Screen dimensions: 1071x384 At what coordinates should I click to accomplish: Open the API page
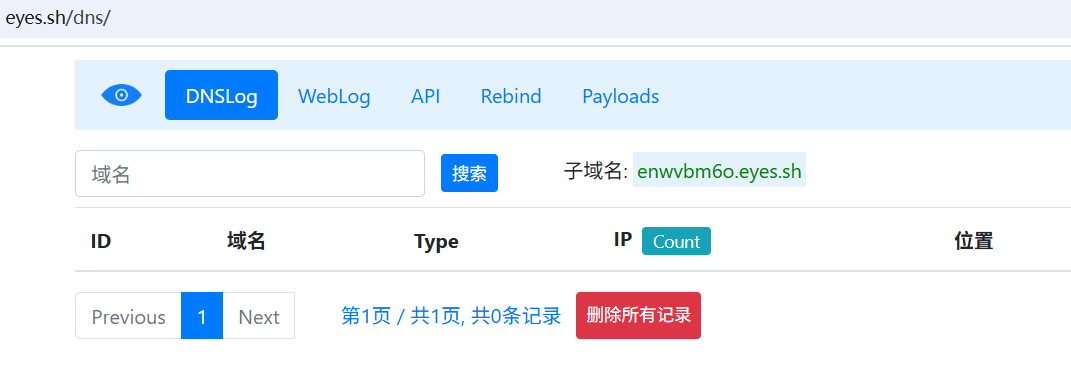tap(426, 96)
